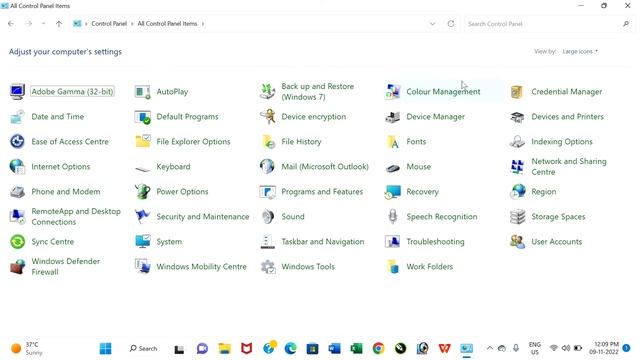Click the Speech Recognition link
The height and width of the screenshot is (360, 640).
pyautogui.click(x=442, y=217)
